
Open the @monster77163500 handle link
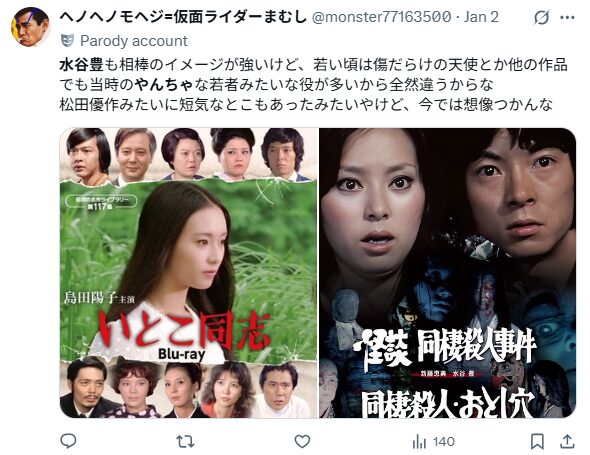click(x=381, y=17)
